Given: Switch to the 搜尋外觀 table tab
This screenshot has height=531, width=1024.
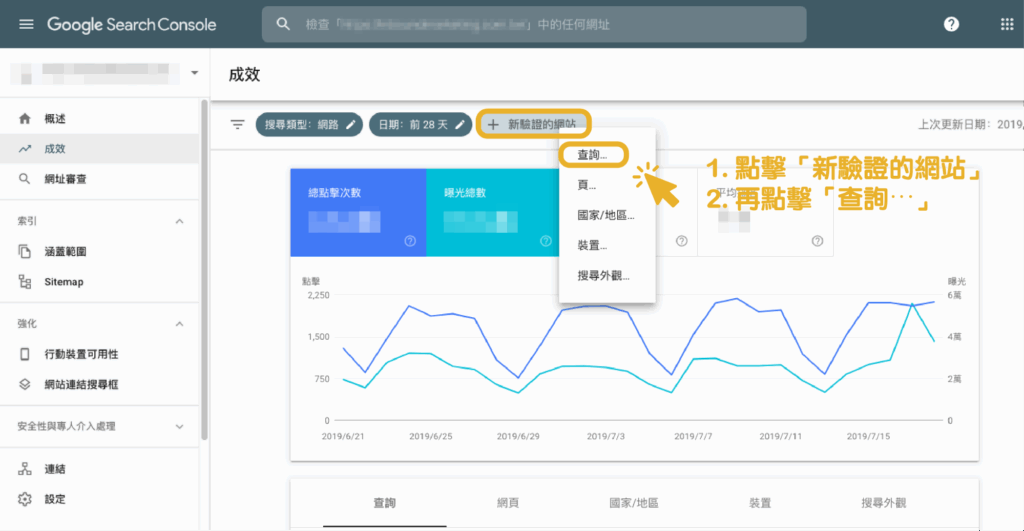Looking at the screenshot, I should click(884, 503).
